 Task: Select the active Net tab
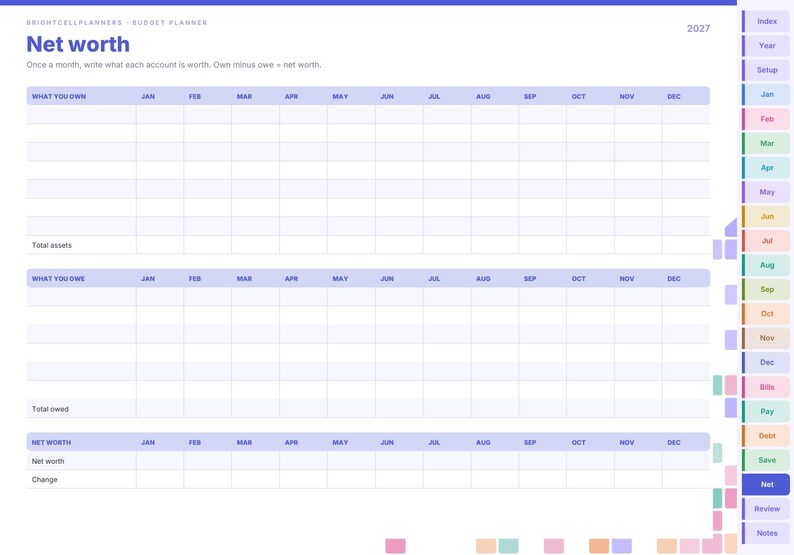[x=766, y=484]
